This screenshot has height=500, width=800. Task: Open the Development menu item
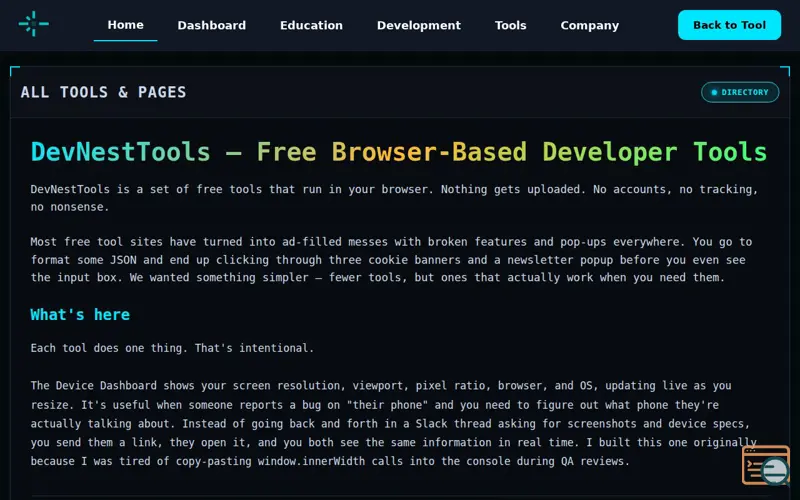click(419, 26)
